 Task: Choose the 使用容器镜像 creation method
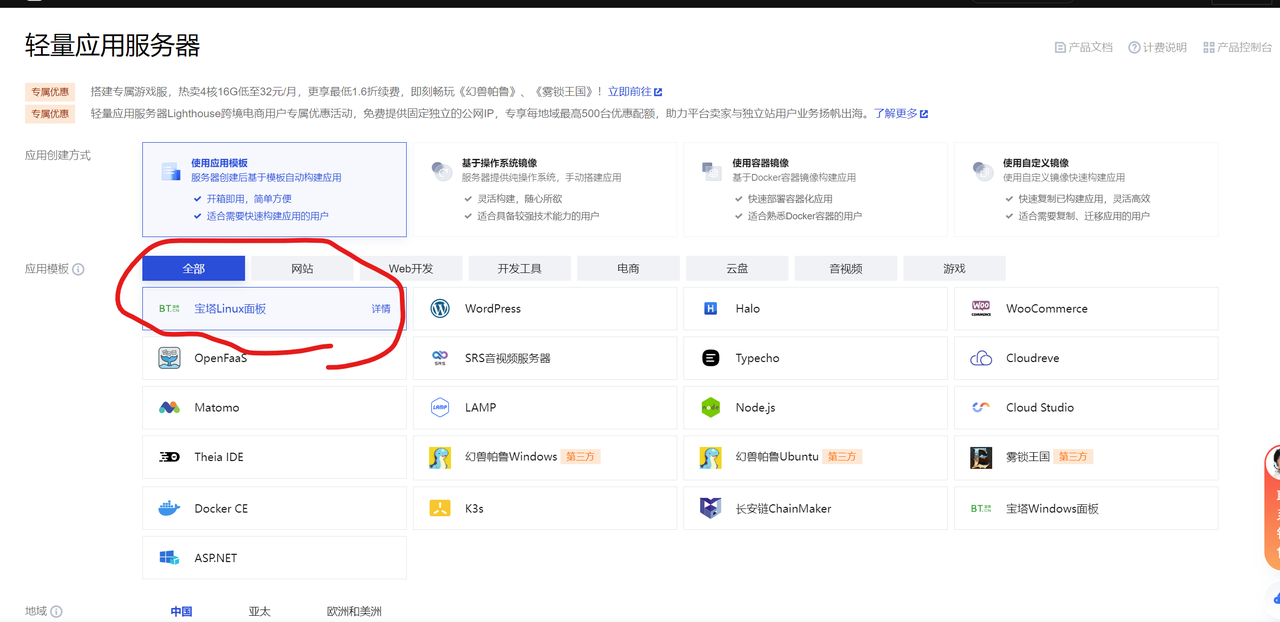(815, 190)
